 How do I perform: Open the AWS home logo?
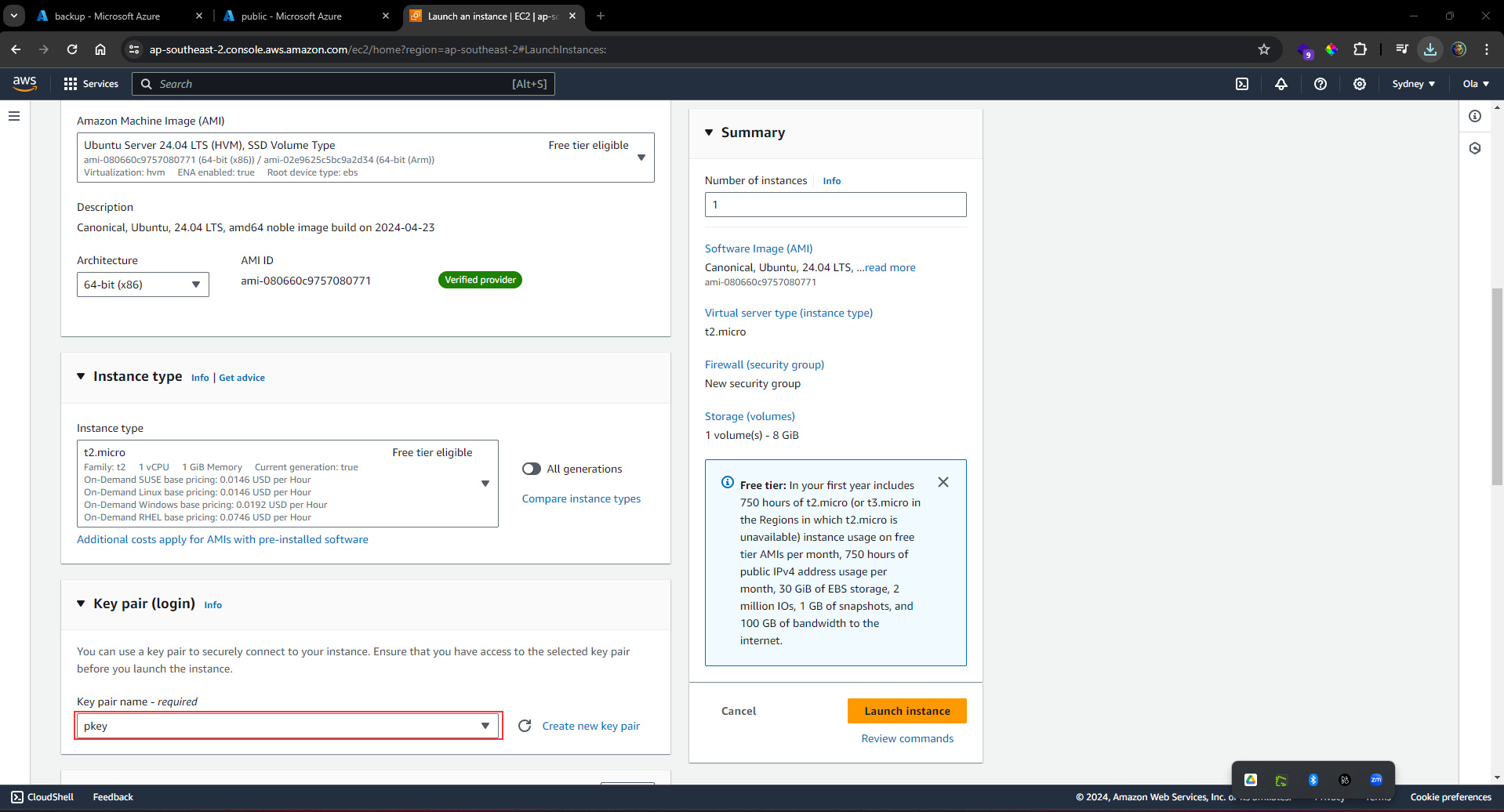click(x=25, y=83)
